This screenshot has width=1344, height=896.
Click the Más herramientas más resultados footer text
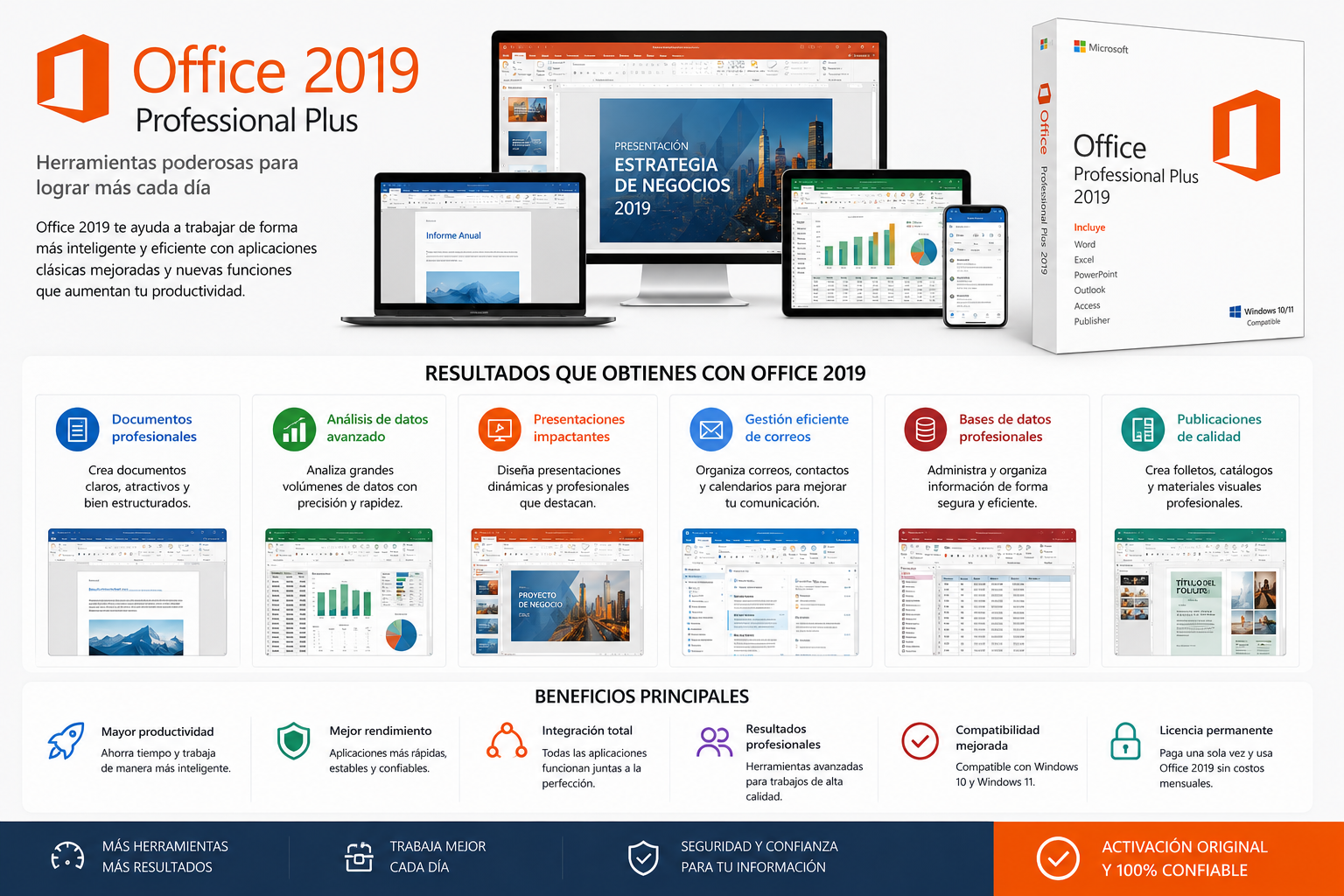pyautogui.click(x=164, y=857)
